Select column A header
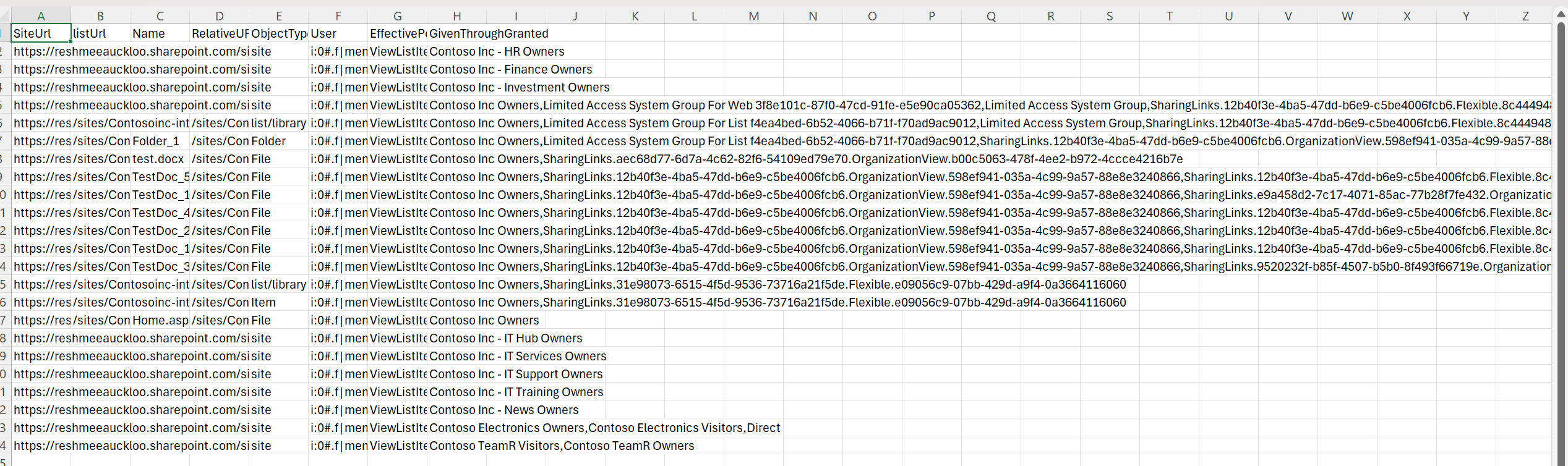Viewport: 1568px width, 466px height. coord(41,16)
